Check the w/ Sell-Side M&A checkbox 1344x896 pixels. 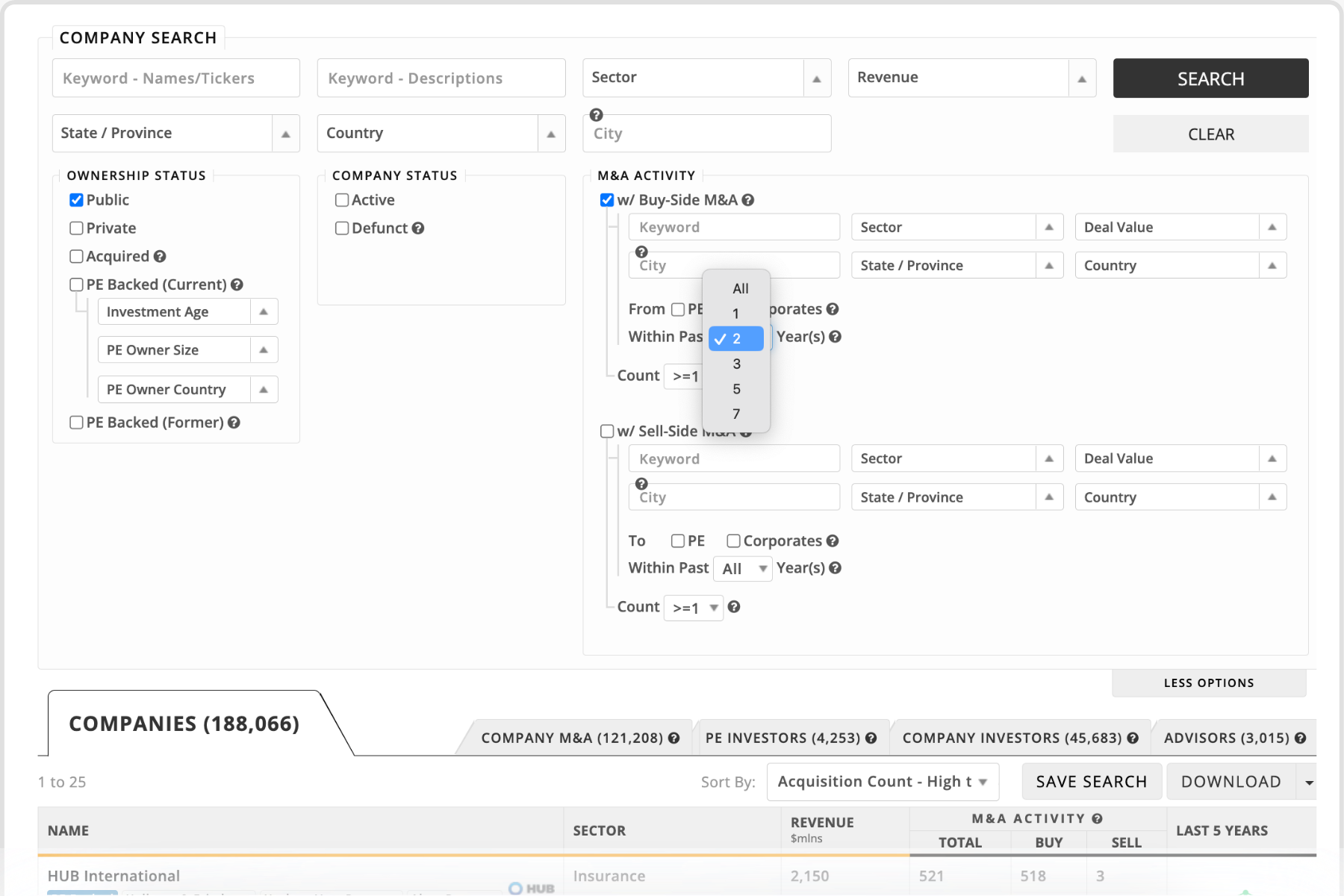pos(607,432)
